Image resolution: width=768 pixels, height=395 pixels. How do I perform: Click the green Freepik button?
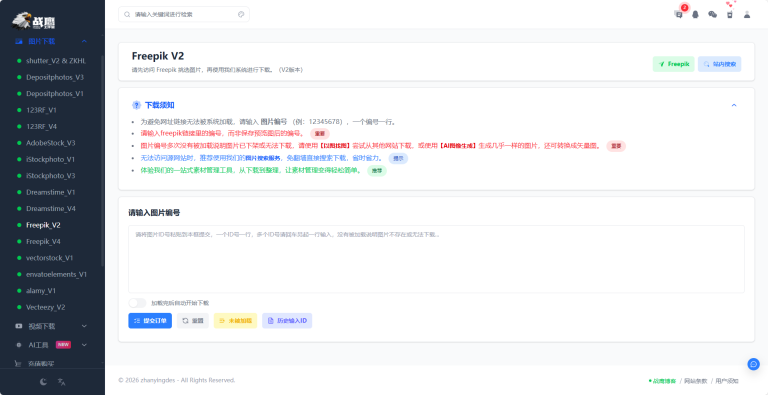click(673, 64)
